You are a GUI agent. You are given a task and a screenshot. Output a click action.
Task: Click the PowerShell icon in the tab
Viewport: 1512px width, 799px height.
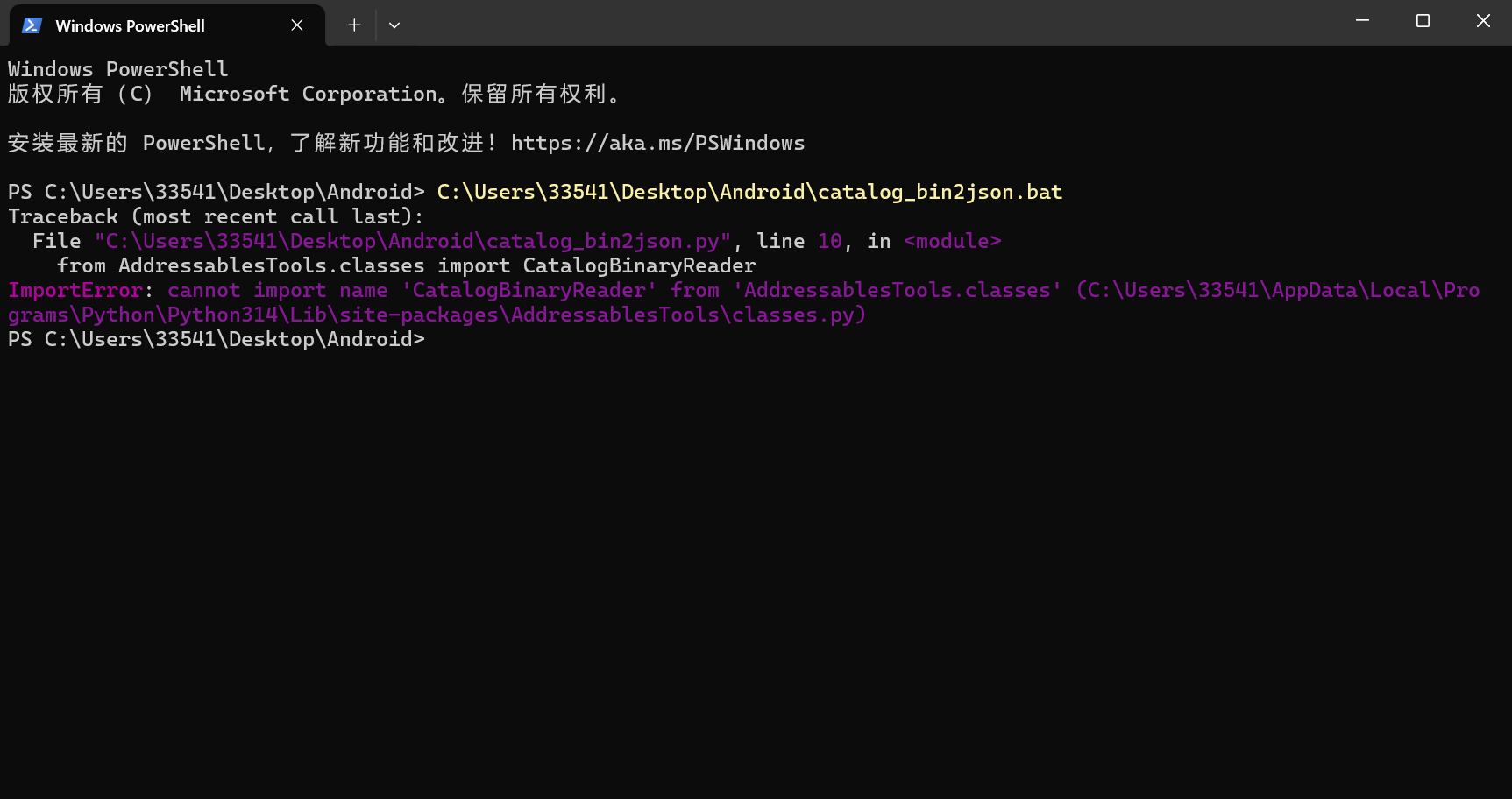32,25
